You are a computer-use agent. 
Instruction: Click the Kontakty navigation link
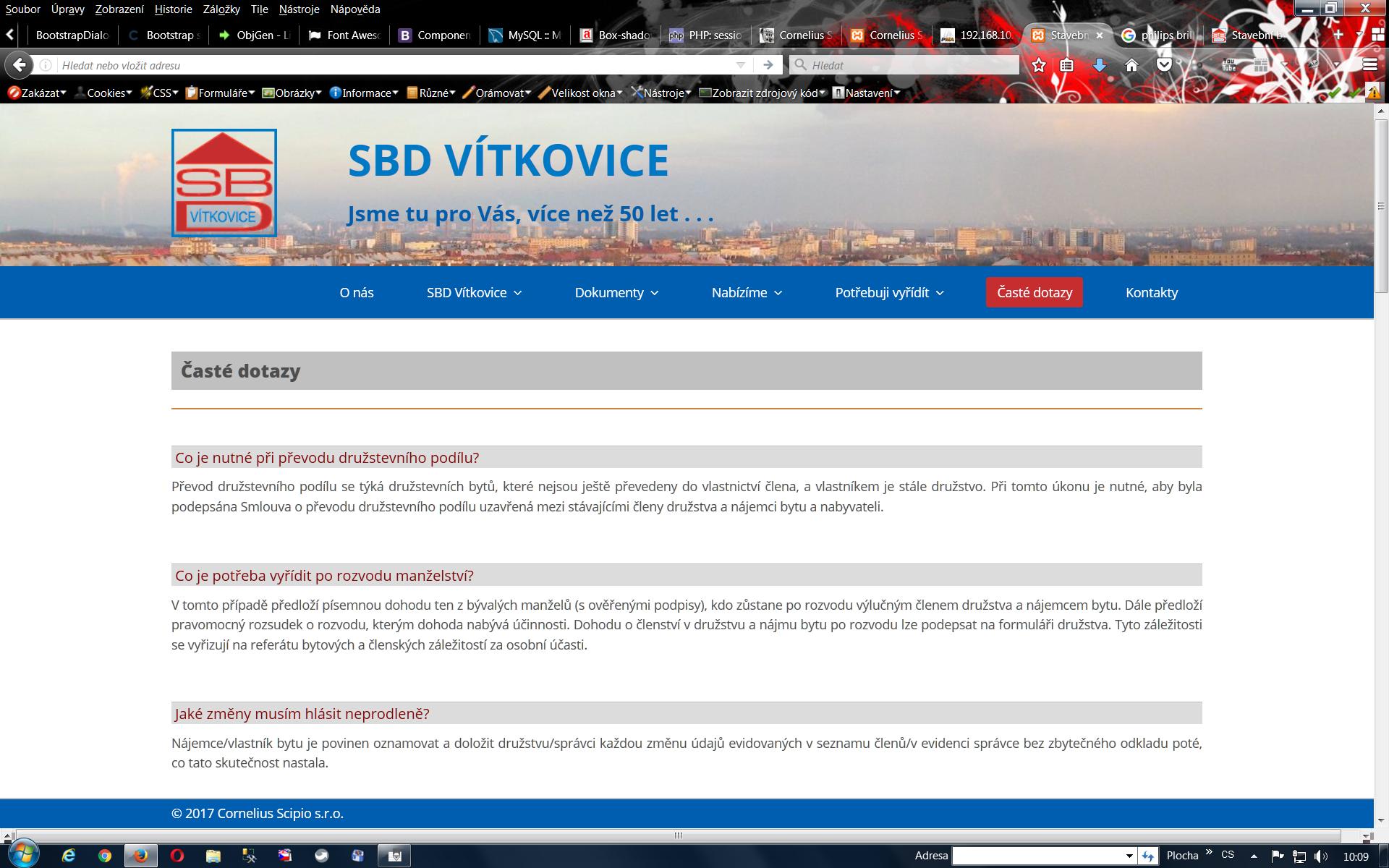click(1152, 292)
